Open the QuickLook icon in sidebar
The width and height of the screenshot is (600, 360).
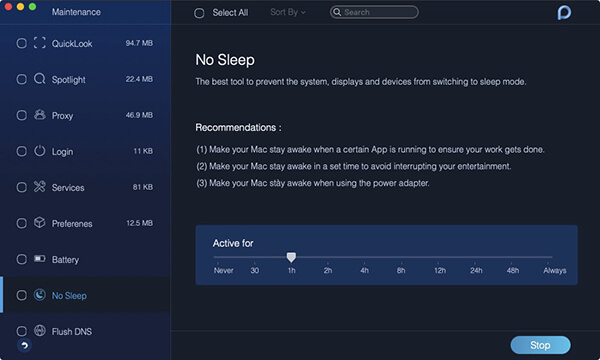[39, 43]
